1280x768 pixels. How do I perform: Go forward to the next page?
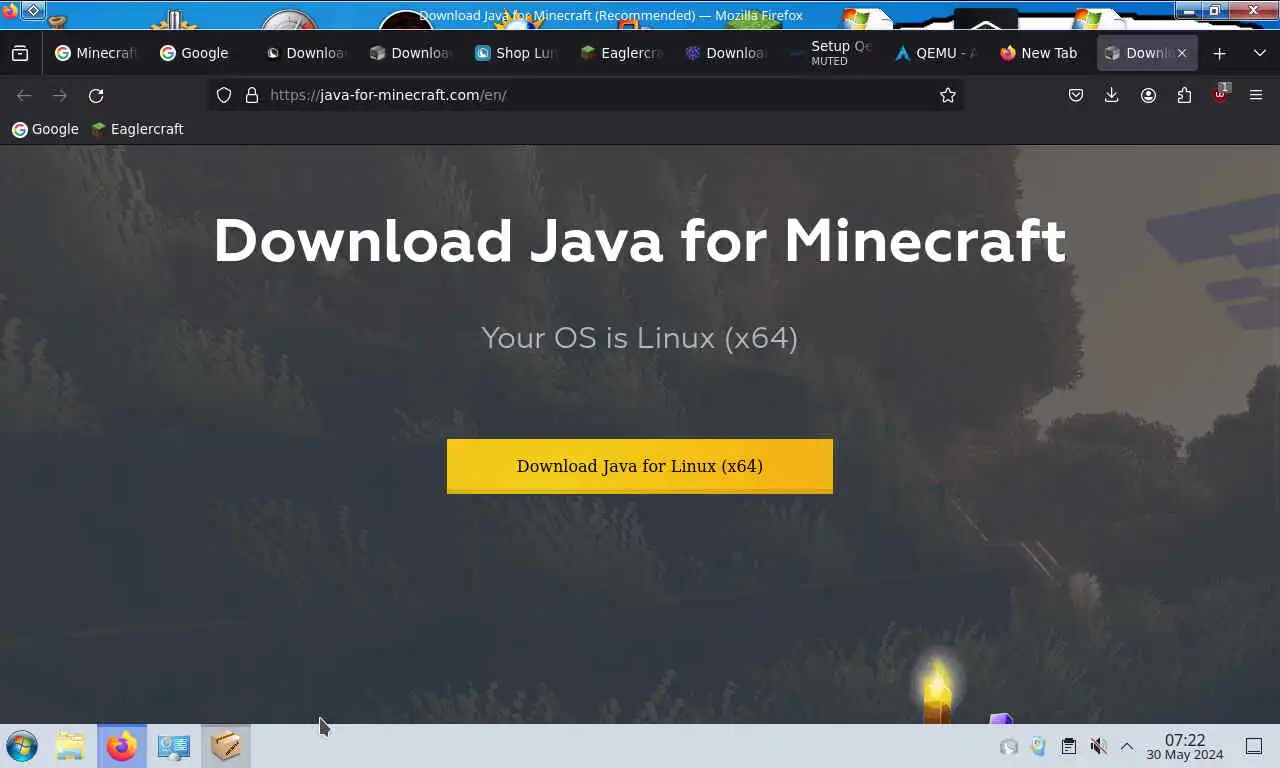(x=60, y=95)
